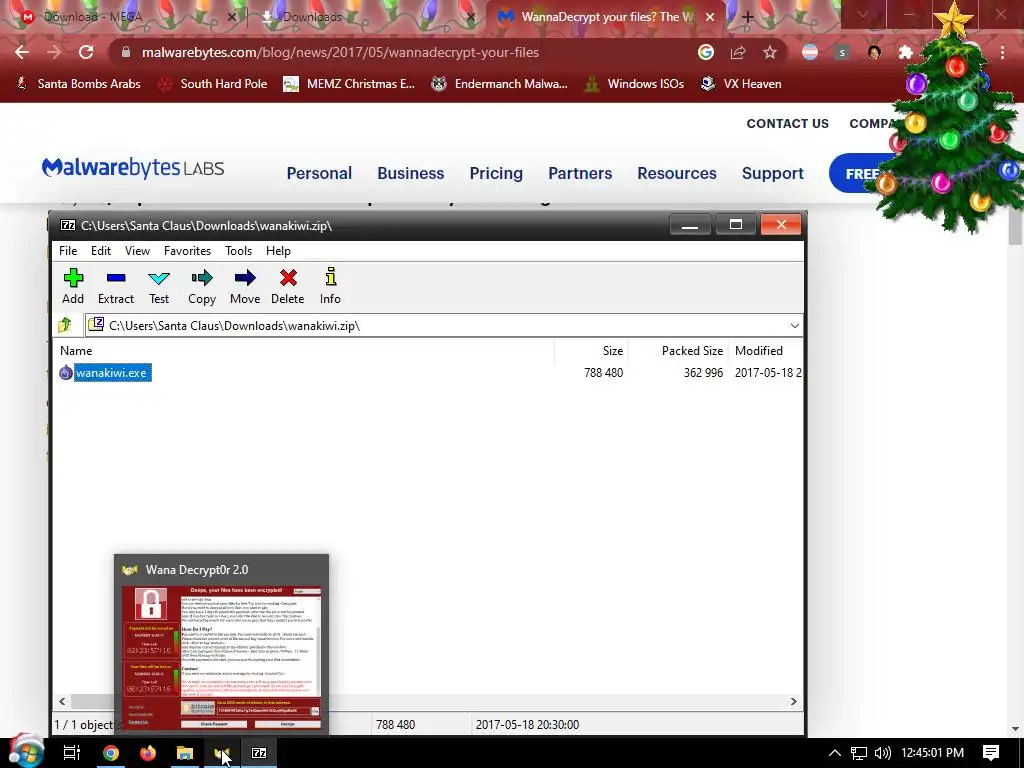The width and height of the screenshot is (1024, 768).
Task: Sort files by Name column header
Action: pyautogui.click(x=305, y=351)
